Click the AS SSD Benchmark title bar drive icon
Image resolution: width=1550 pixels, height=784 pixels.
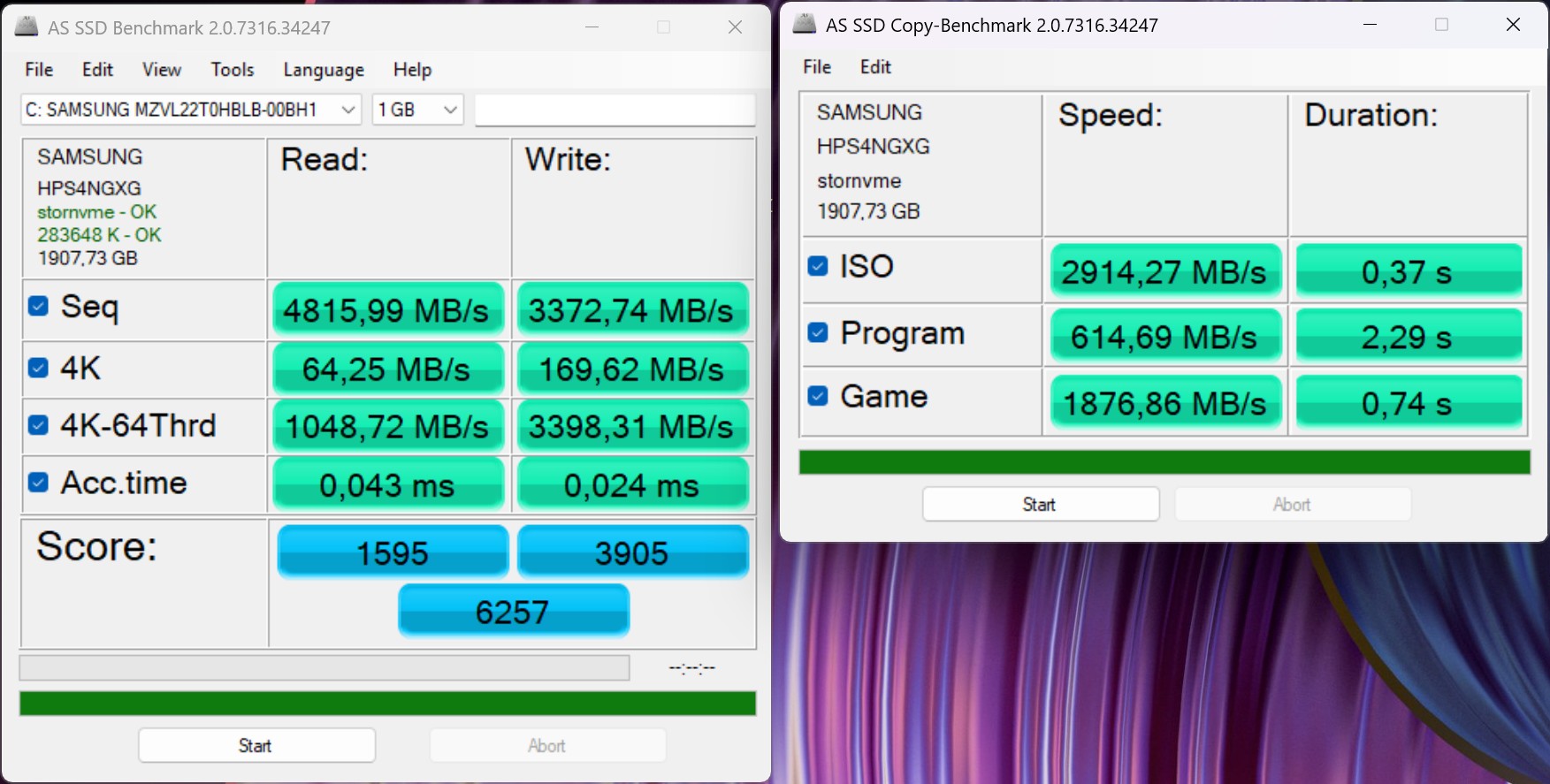[27, 27]
